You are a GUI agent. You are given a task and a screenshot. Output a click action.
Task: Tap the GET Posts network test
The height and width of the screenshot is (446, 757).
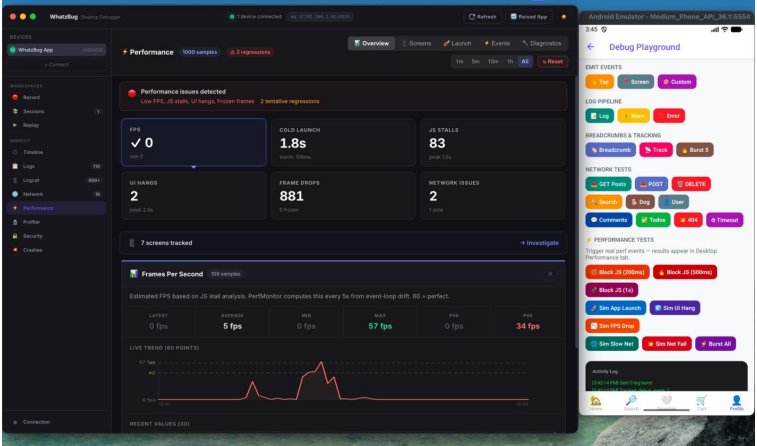click(x=608, y=184)
